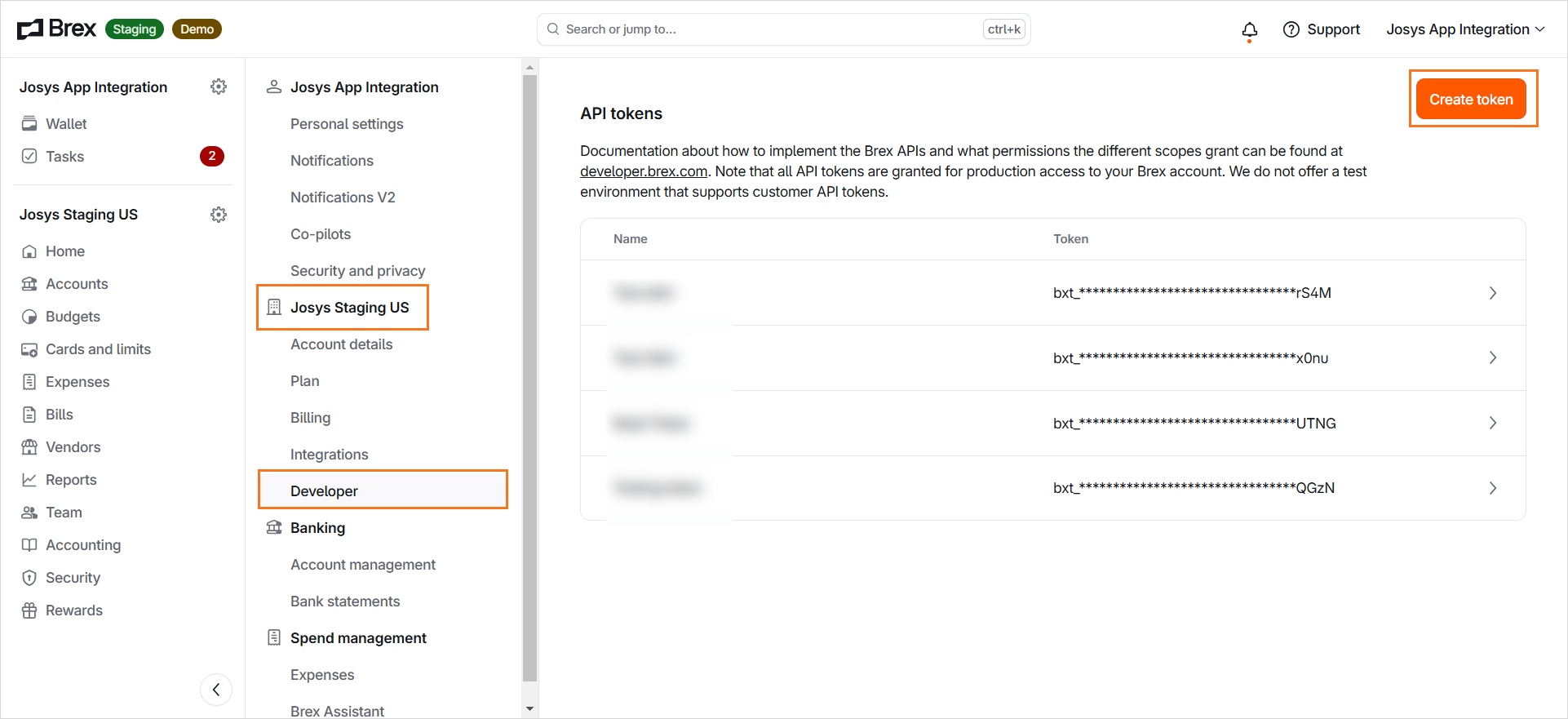The image size is (1568, 719).
Task: Expand the token row ending in rS4M
Action: pos(1492,293)
